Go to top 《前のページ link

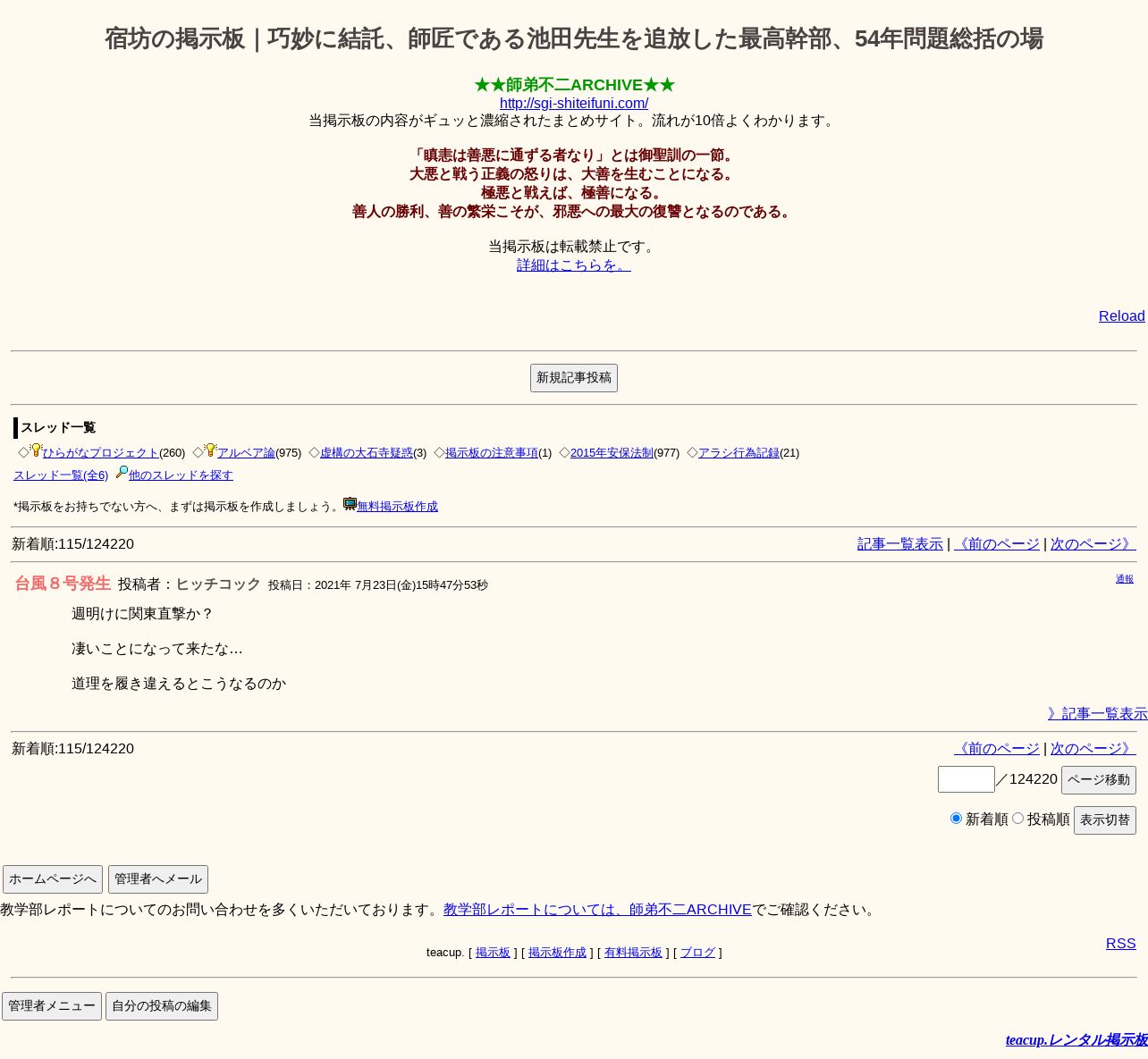[997, 544]
